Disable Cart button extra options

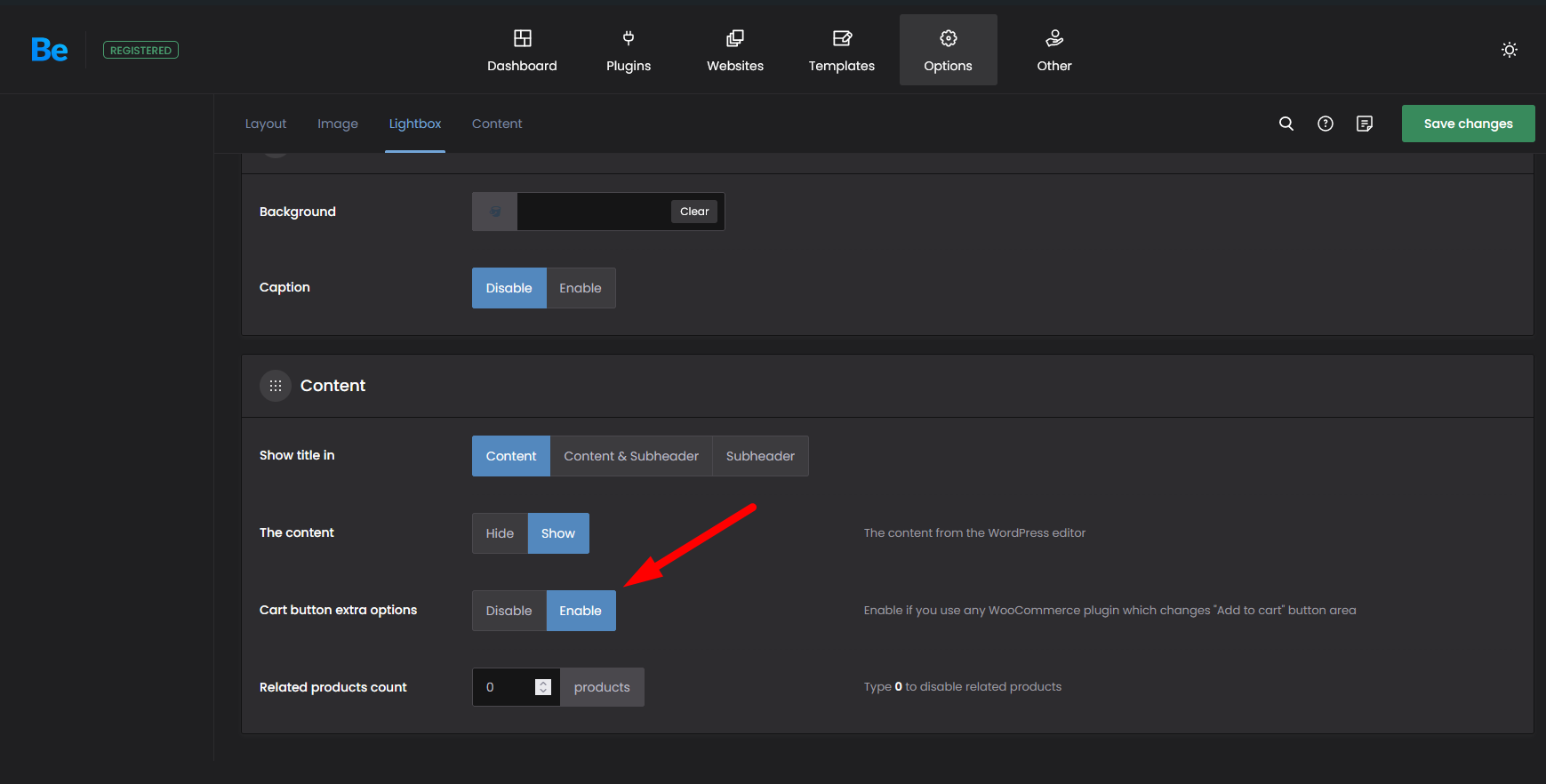tap(509, 611)
